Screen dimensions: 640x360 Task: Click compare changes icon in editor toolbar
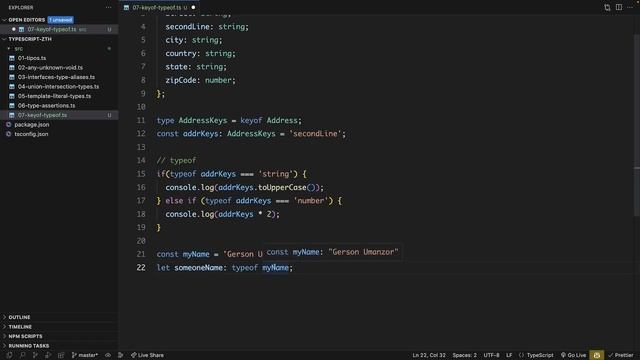click(x=607, y=7)
